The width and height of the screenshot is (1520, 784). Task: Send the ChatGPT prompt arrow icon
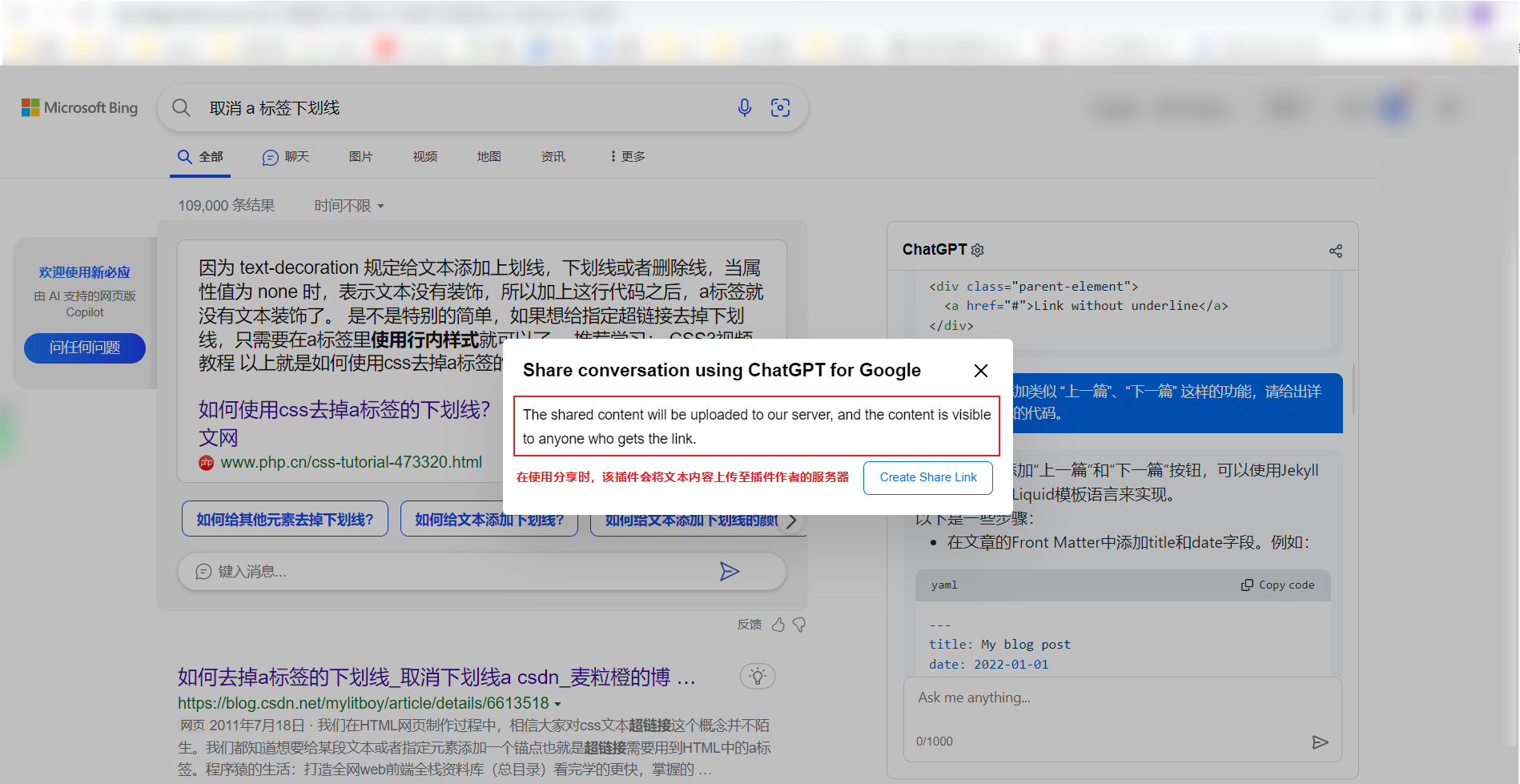click(x=1320, y=742)
